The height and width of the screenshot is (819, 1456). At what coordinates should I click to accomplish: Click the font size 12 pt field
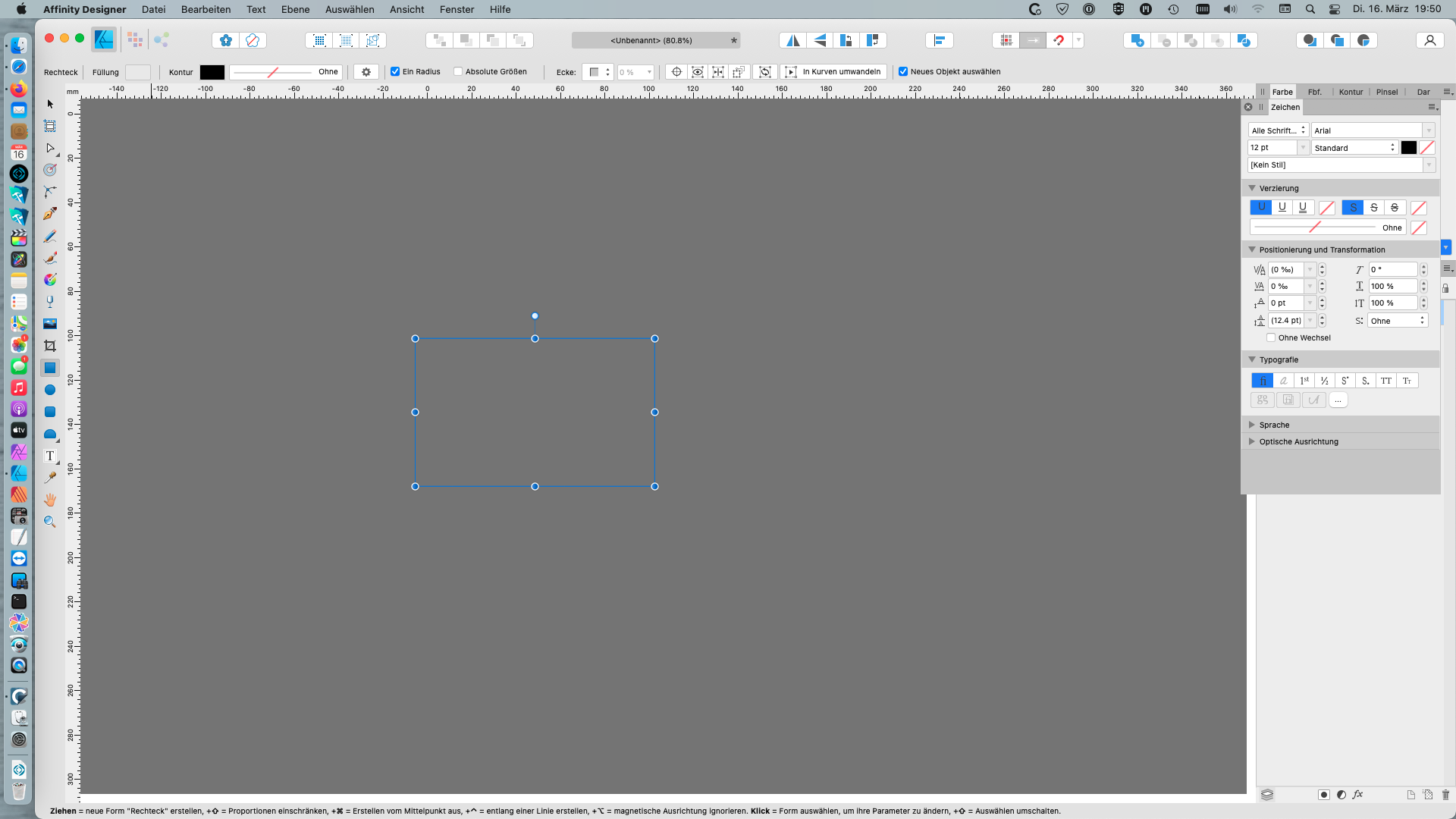pos(1272,148)
